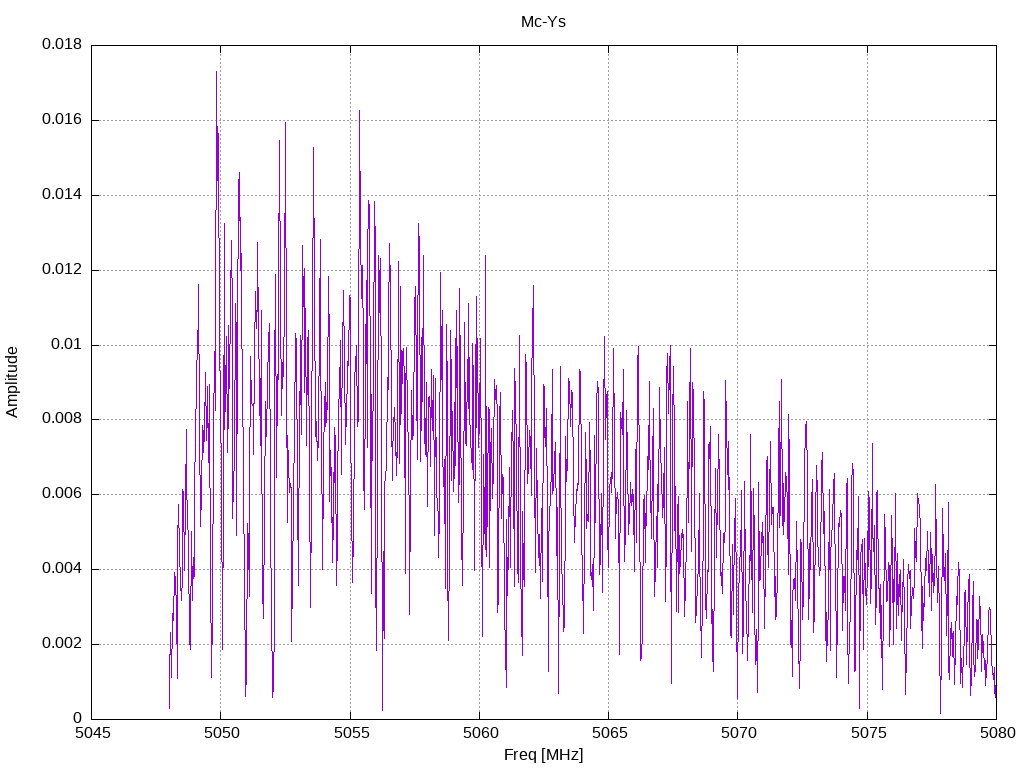
Task: Click x-axis tick label 5065
Action: click(x=609, y=733)
